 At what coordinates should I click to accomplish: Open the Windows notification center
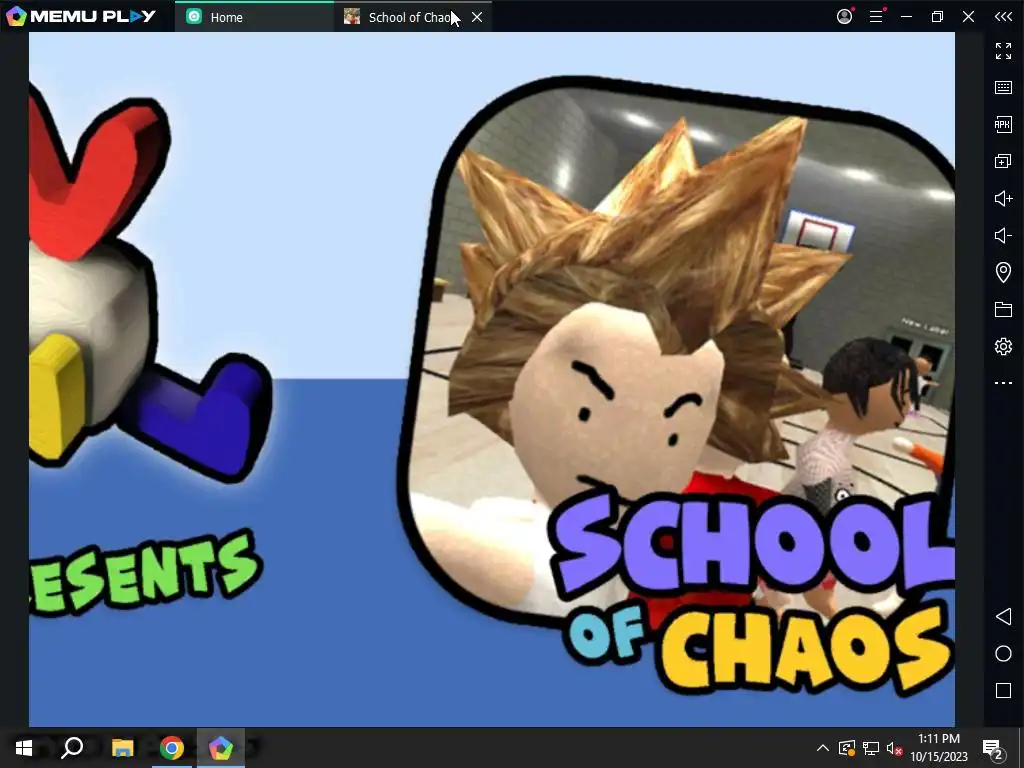[x=993, y=748]
